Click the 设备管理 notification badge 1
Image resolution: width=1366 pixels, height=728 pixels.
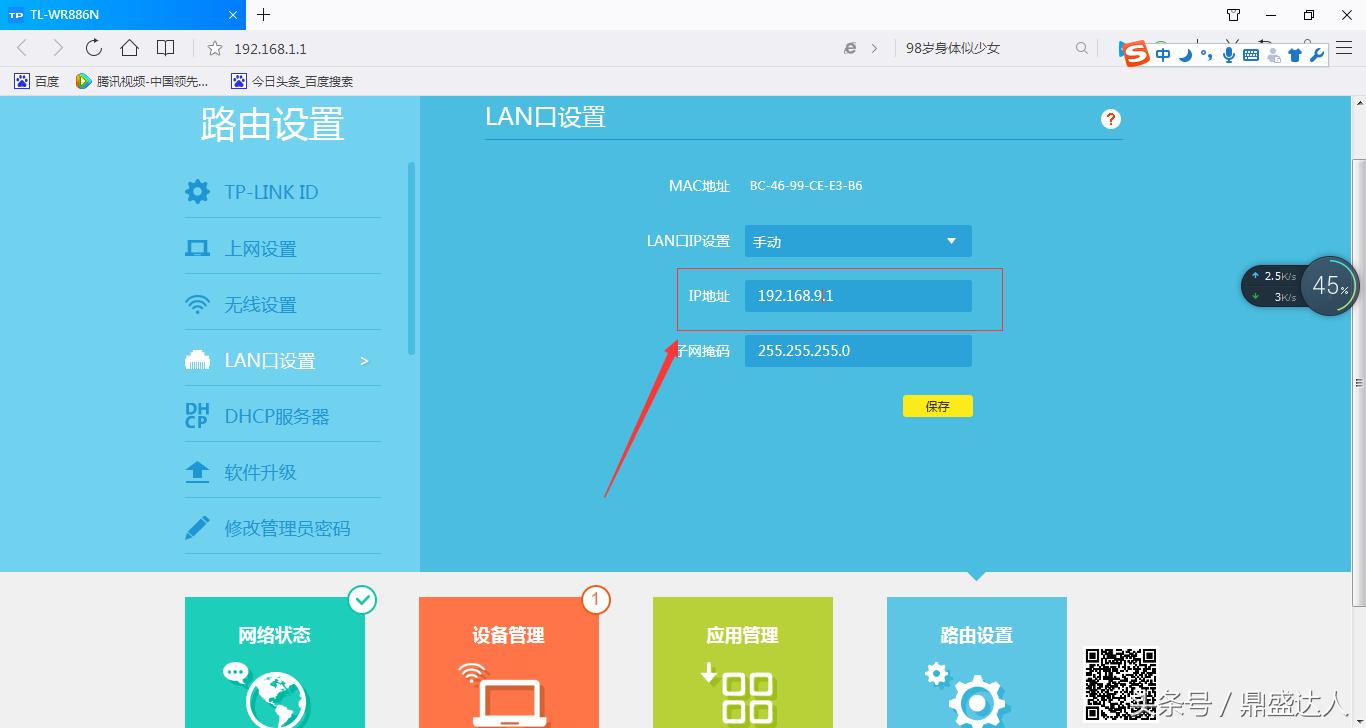(x=595, y=600)
